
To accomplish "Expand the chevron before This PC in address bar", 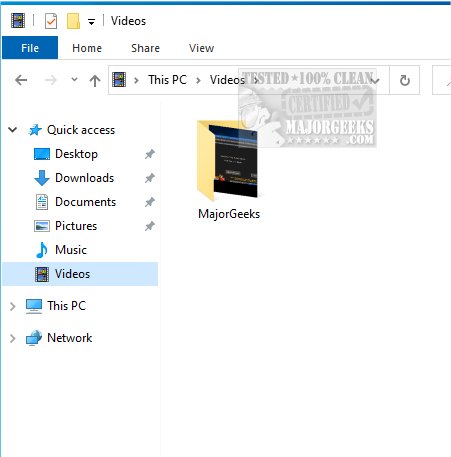I will coord(136,80).
